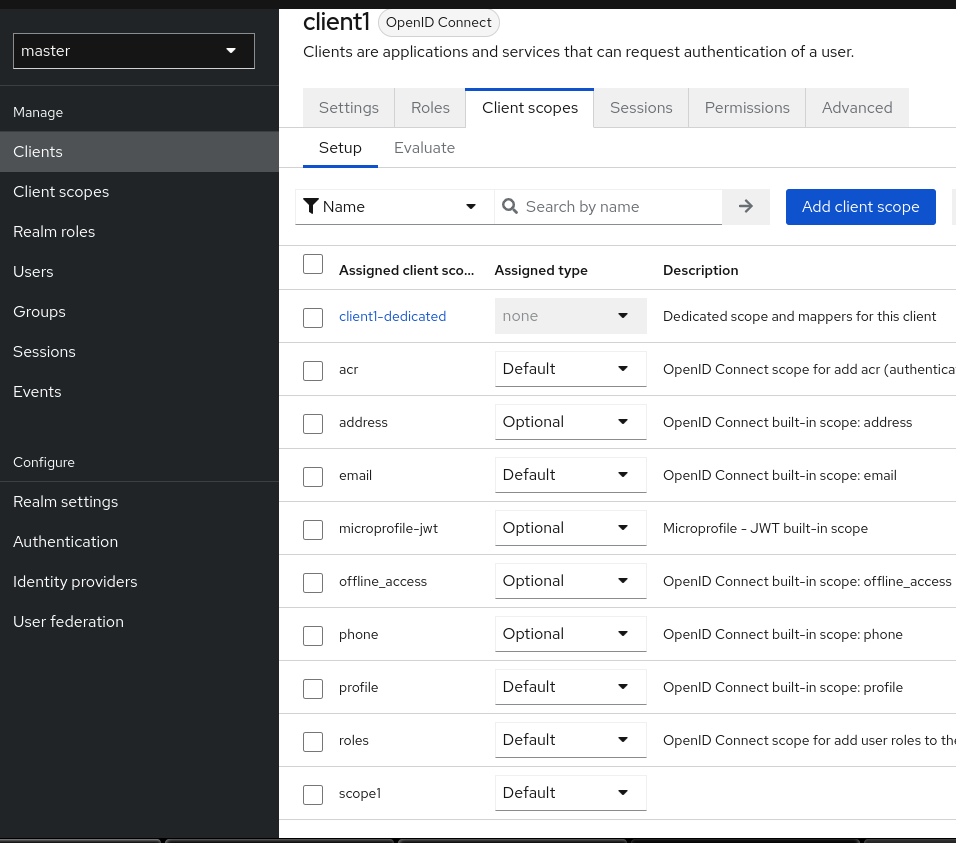The width and height of the screenshot is (956, 843).
Task: Click the none dropdown for client1-dedicated
Action: click(x=570, y=316)
